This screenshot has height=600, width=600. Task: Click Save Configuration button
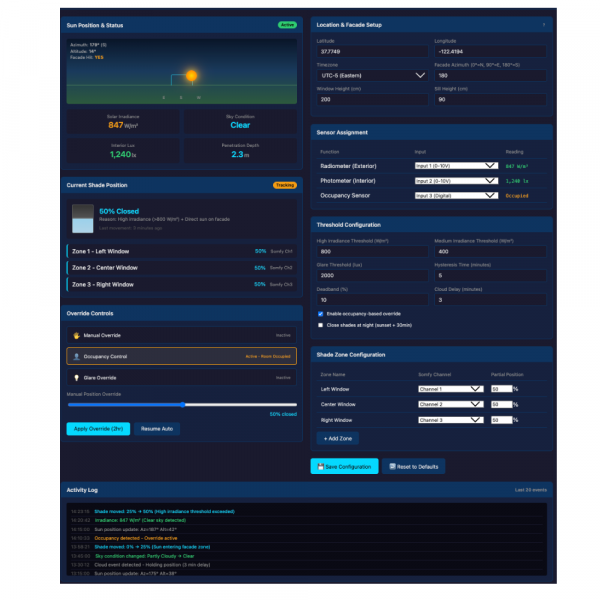[x=344, y=466]
